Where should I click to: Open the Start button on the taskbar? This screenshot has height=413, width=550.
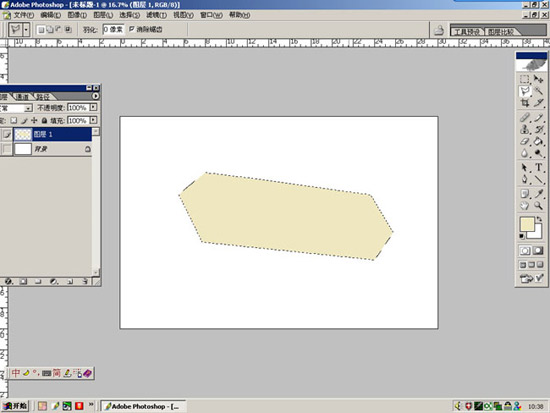click(15, 406)
